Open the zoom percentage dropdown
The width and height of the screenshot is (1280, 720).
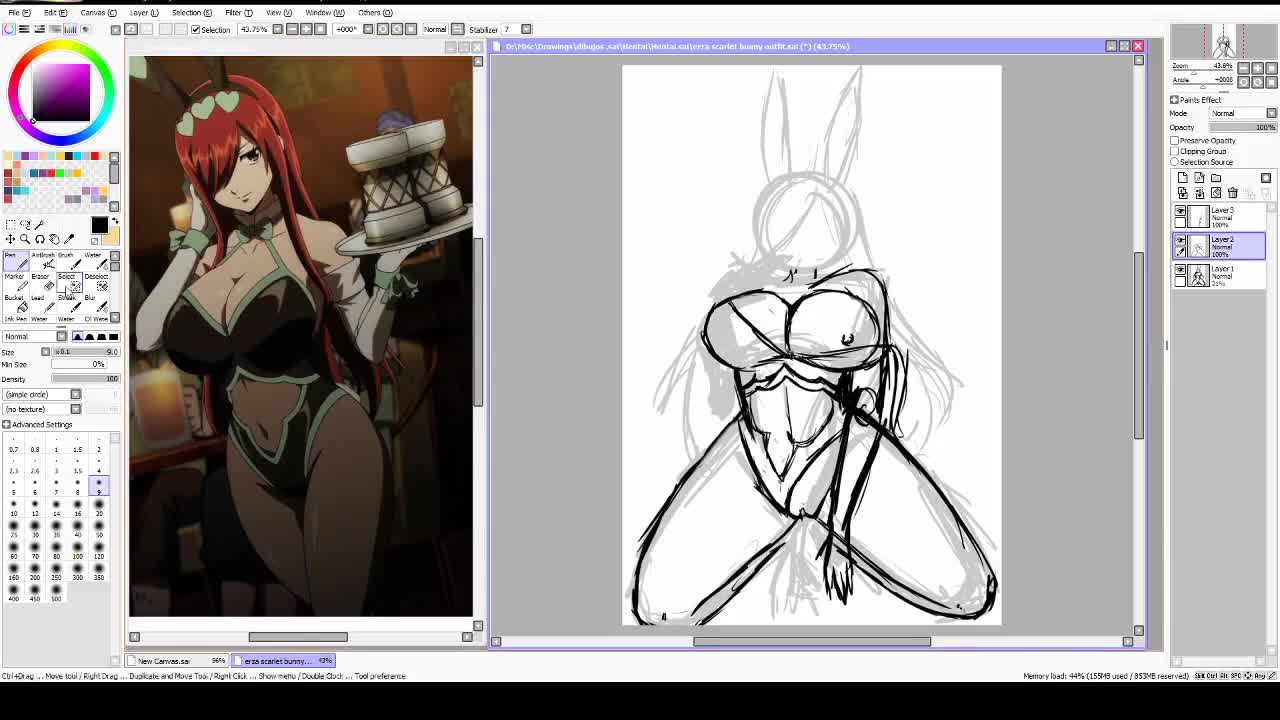[x=277, y=29]
